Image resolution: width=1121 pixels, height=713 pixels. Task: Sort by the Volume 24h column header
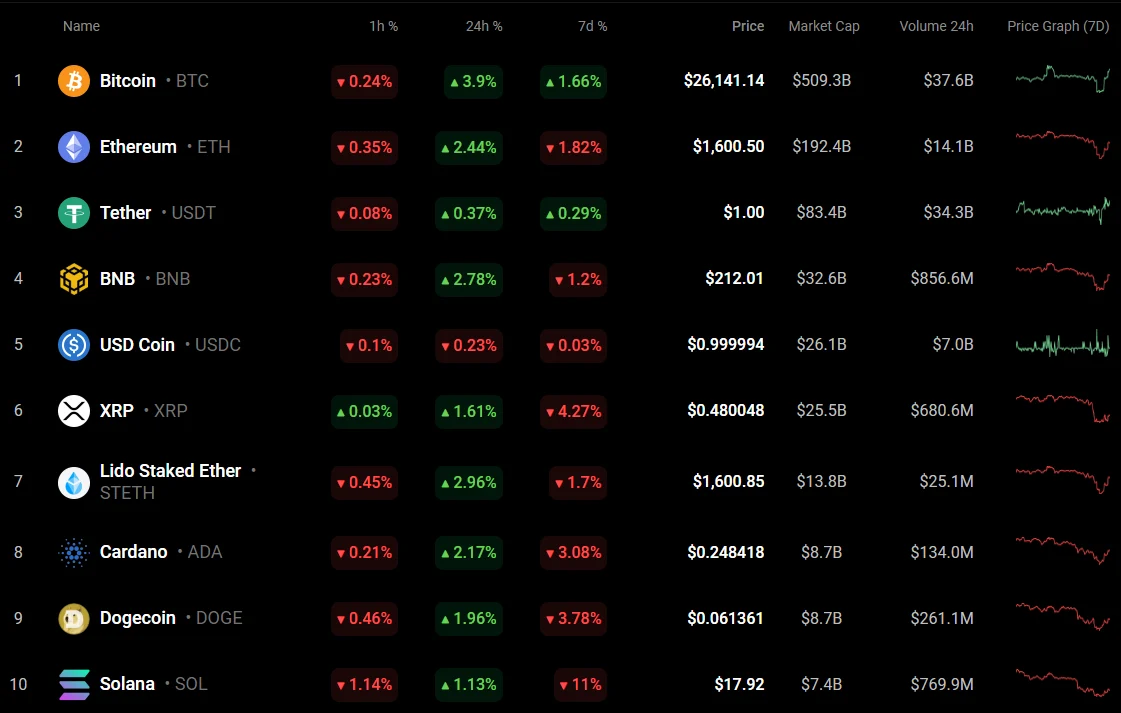coord(936,26)
